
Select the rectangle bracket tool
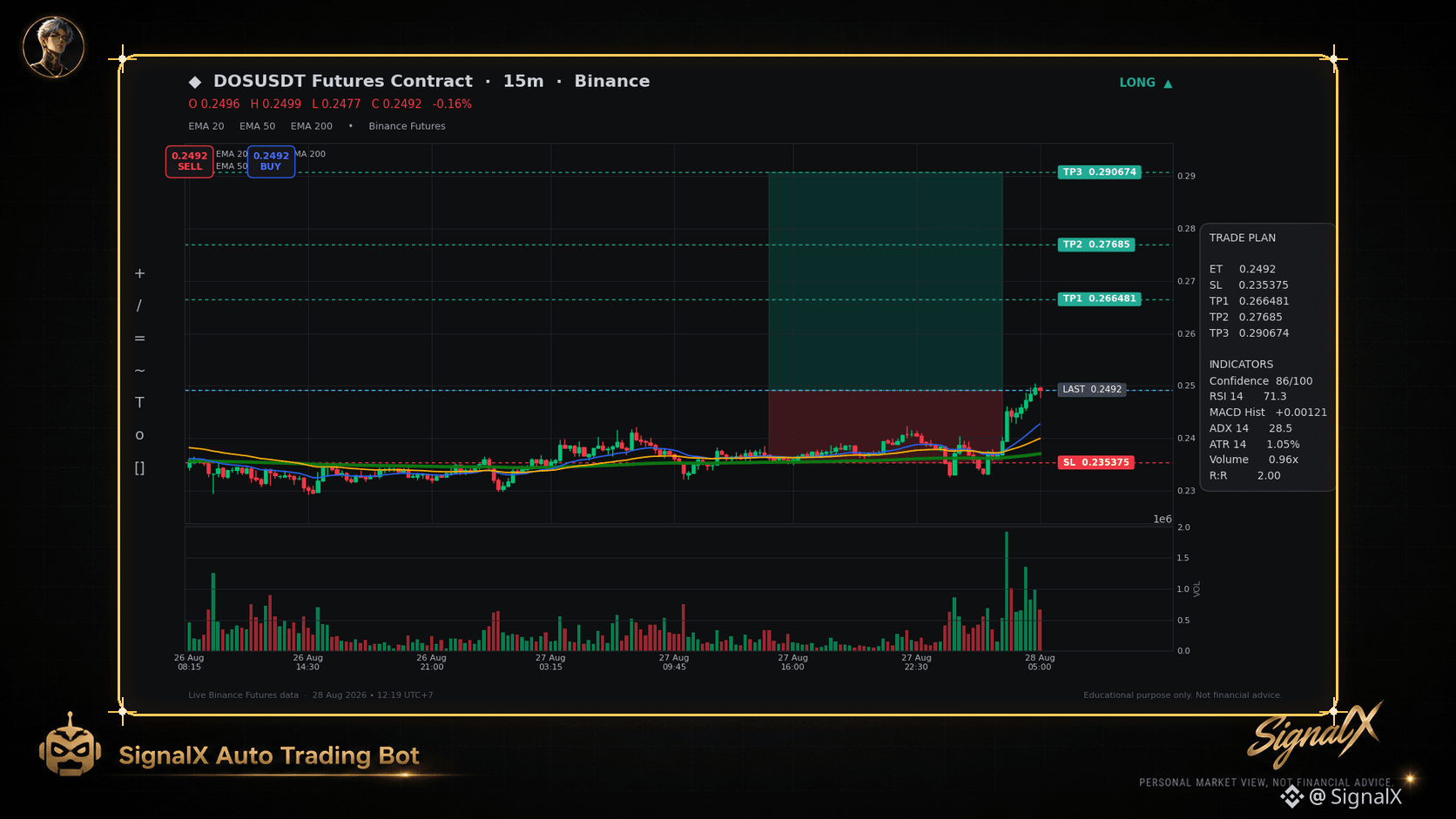click(139, 468)
